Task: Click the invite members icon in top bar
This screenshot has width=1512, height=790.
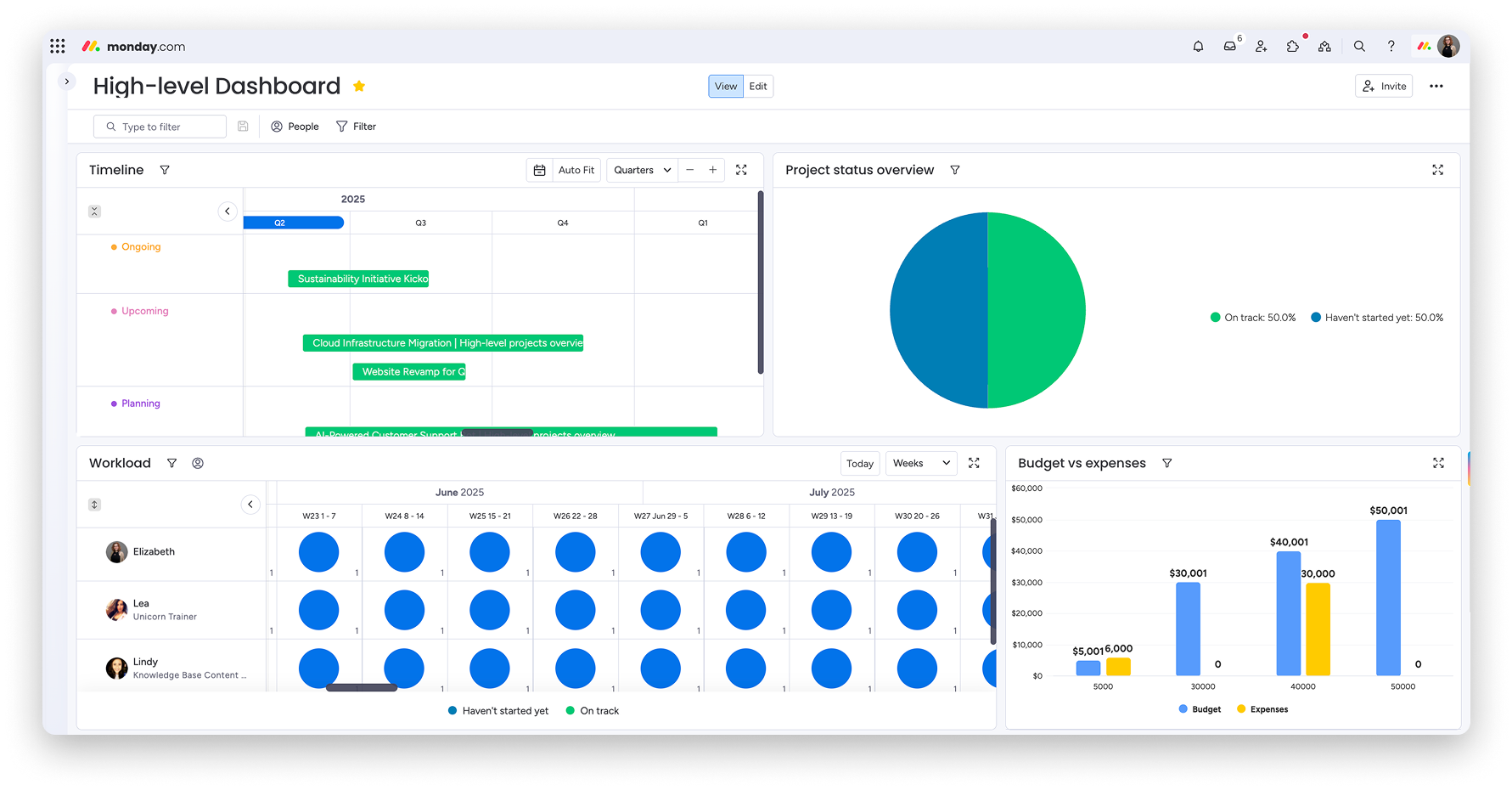Action: 1262,46
